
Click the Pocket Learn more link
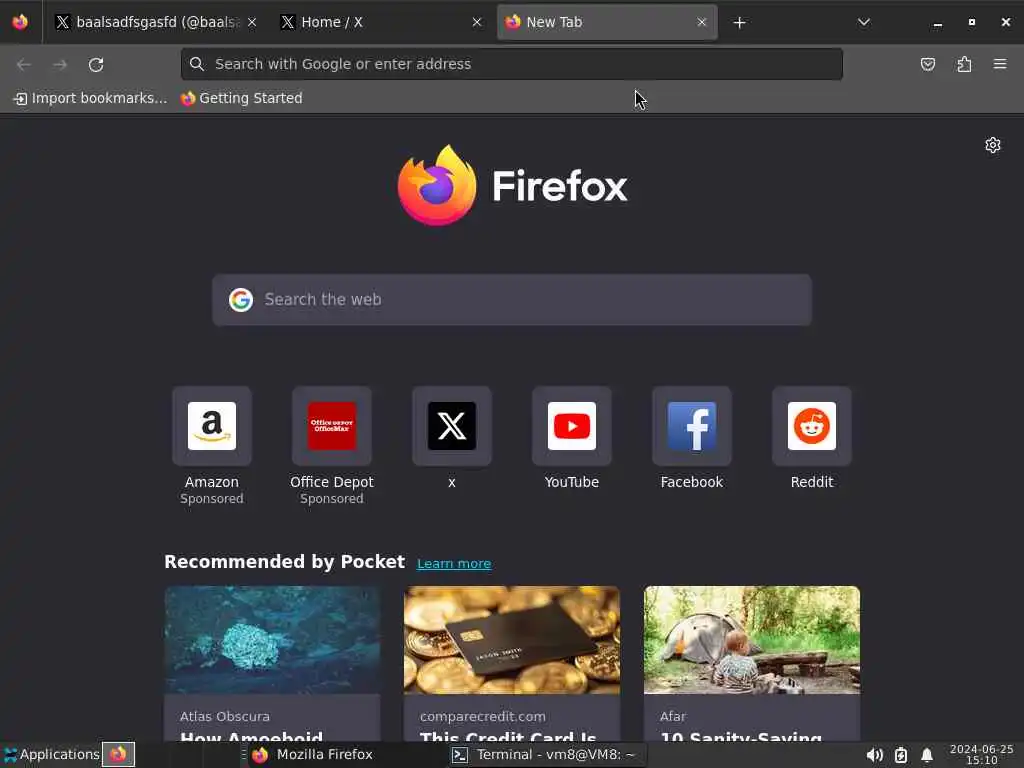(x=454, y=564)
